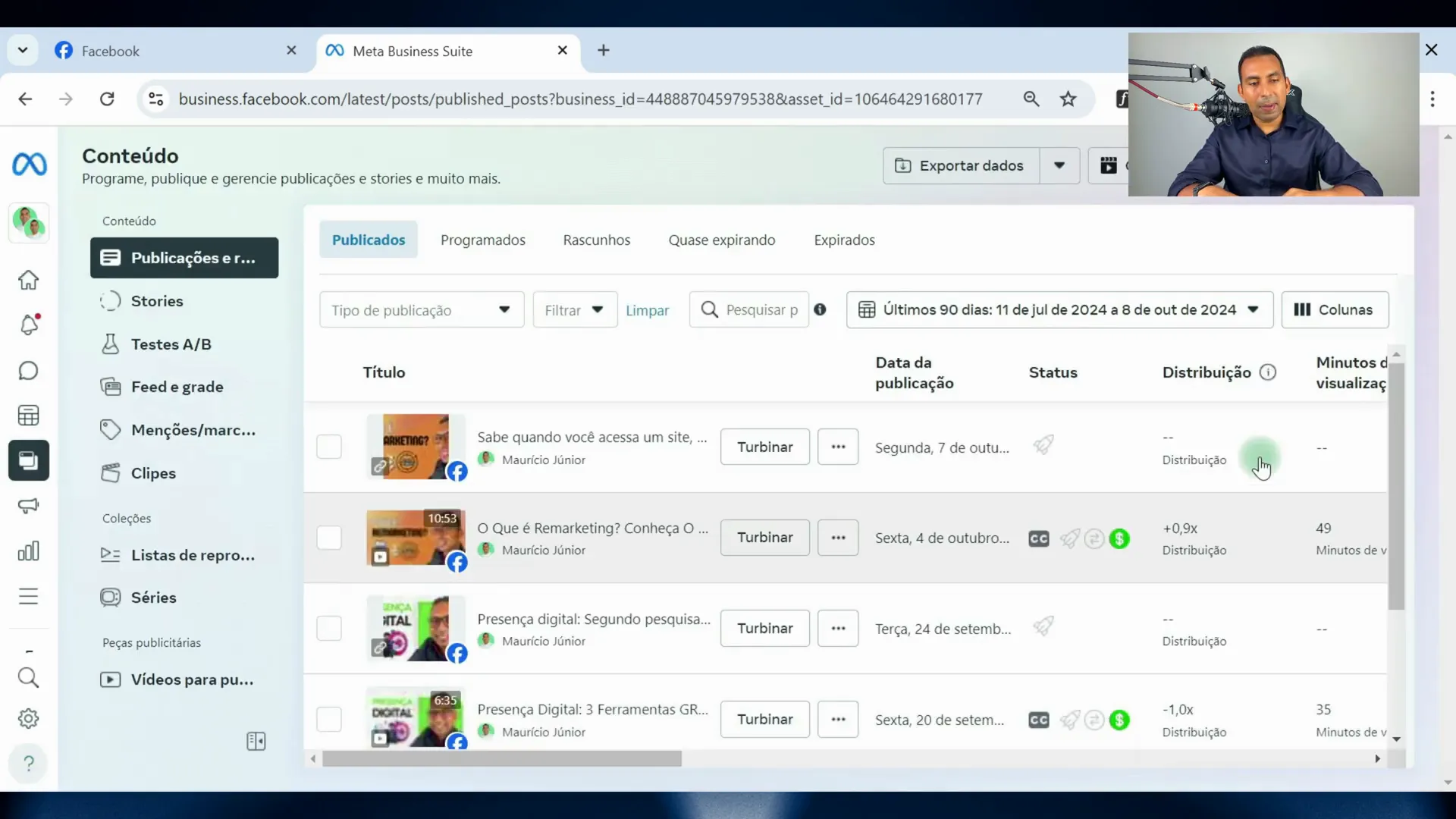
Task: Click the browser zoom magnifier icon
Action: [1031, 99]
